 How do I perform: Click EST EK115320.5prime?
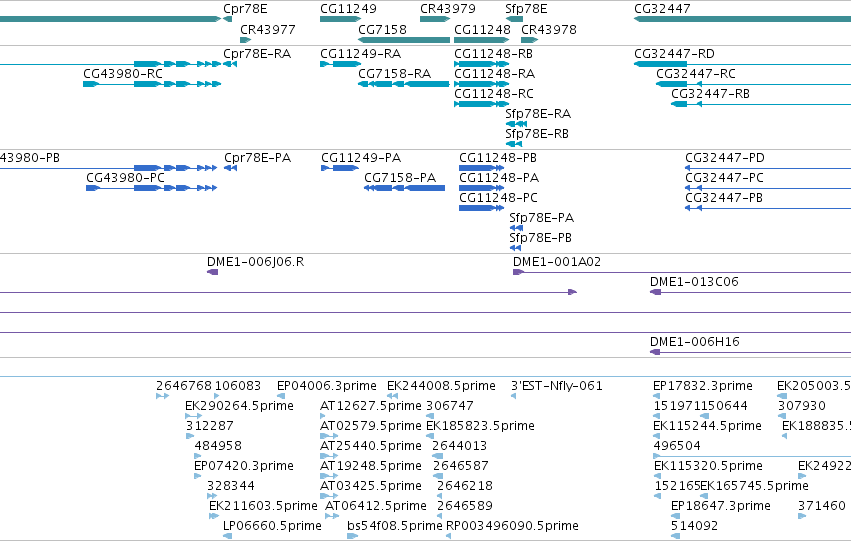tap(708, 466)
